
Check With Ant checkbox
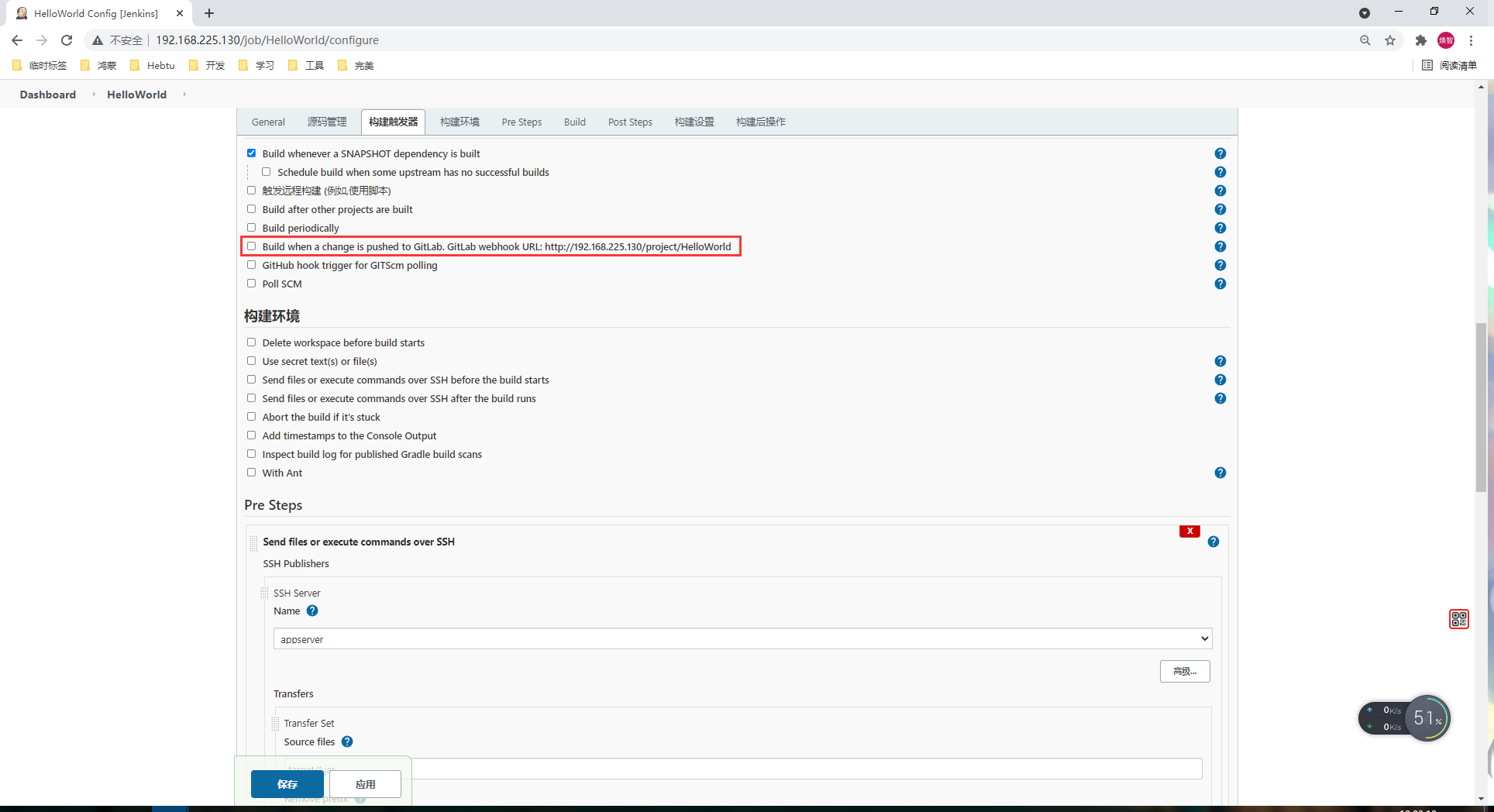tap(251, 473)
